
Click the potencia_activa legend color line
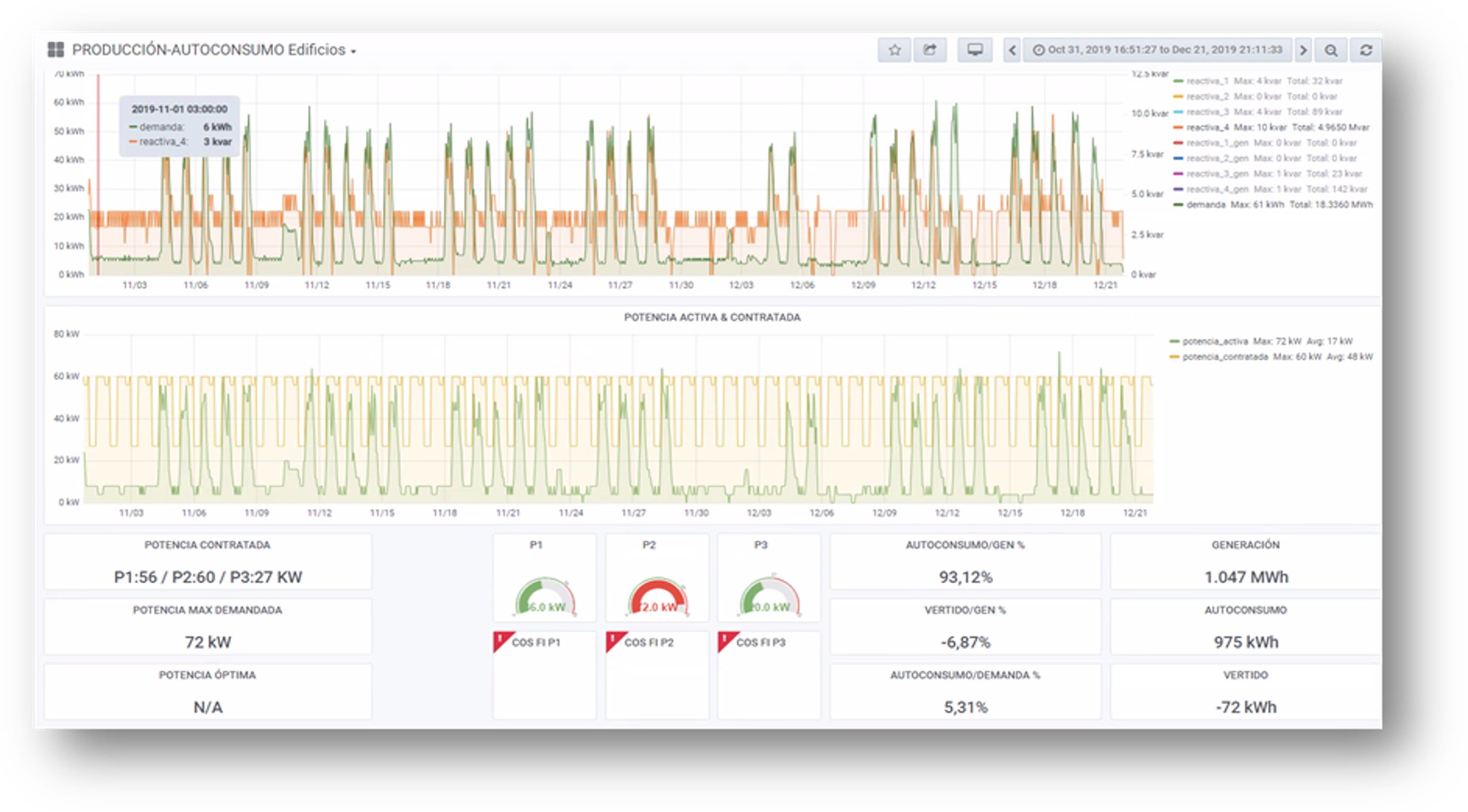(x=1174, y=342)
